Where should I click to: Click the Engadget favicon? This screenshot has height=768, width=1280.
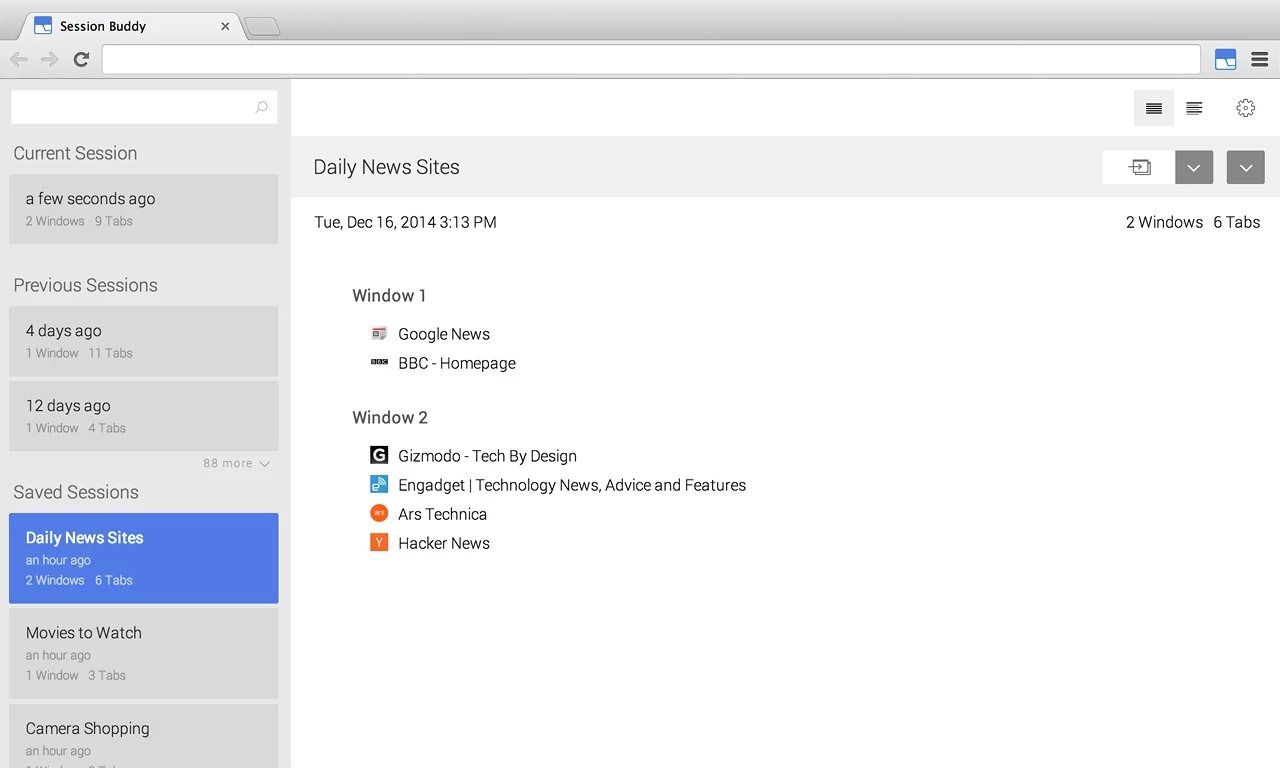pos(379,484)
